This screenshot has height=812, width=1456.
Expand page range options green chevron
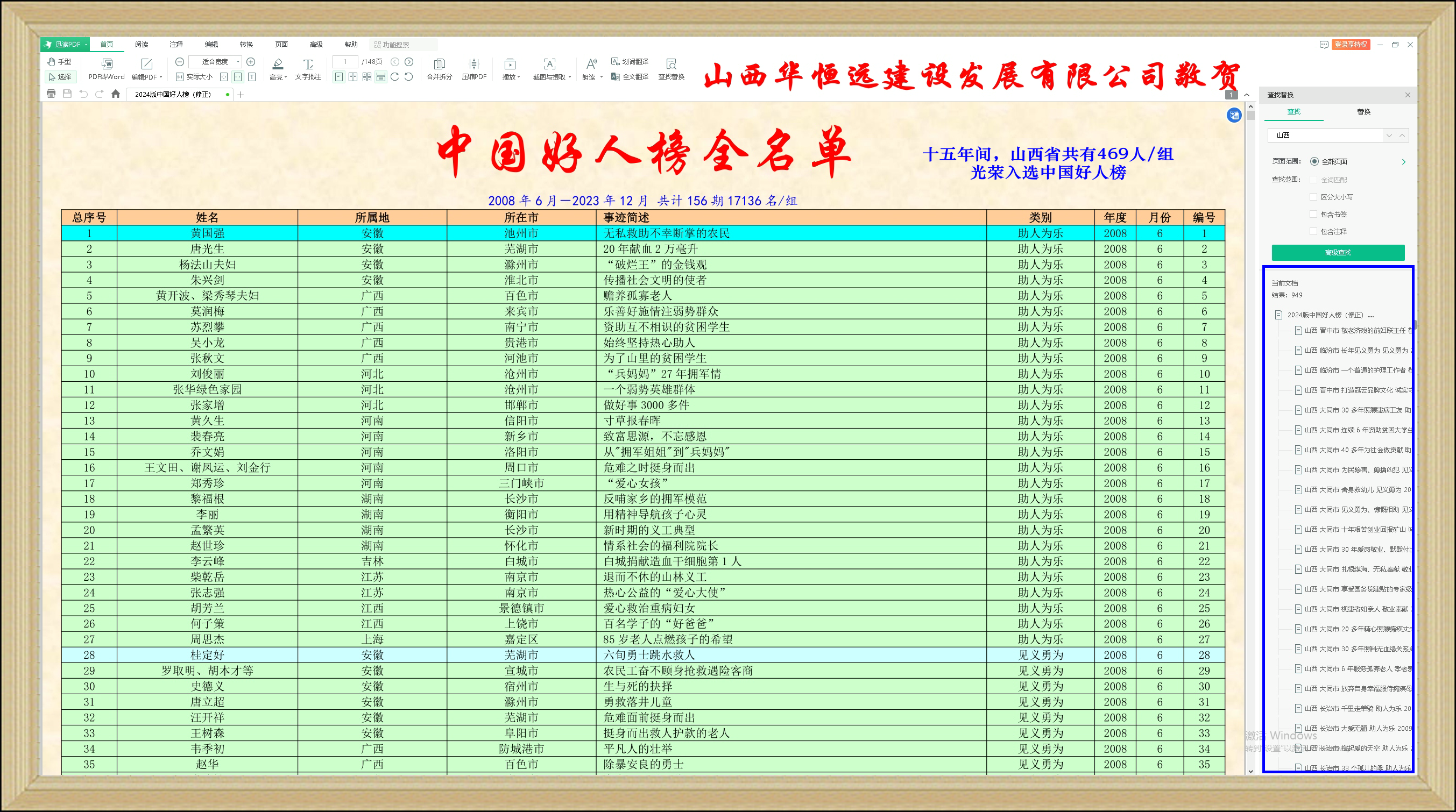(1403, 162)
